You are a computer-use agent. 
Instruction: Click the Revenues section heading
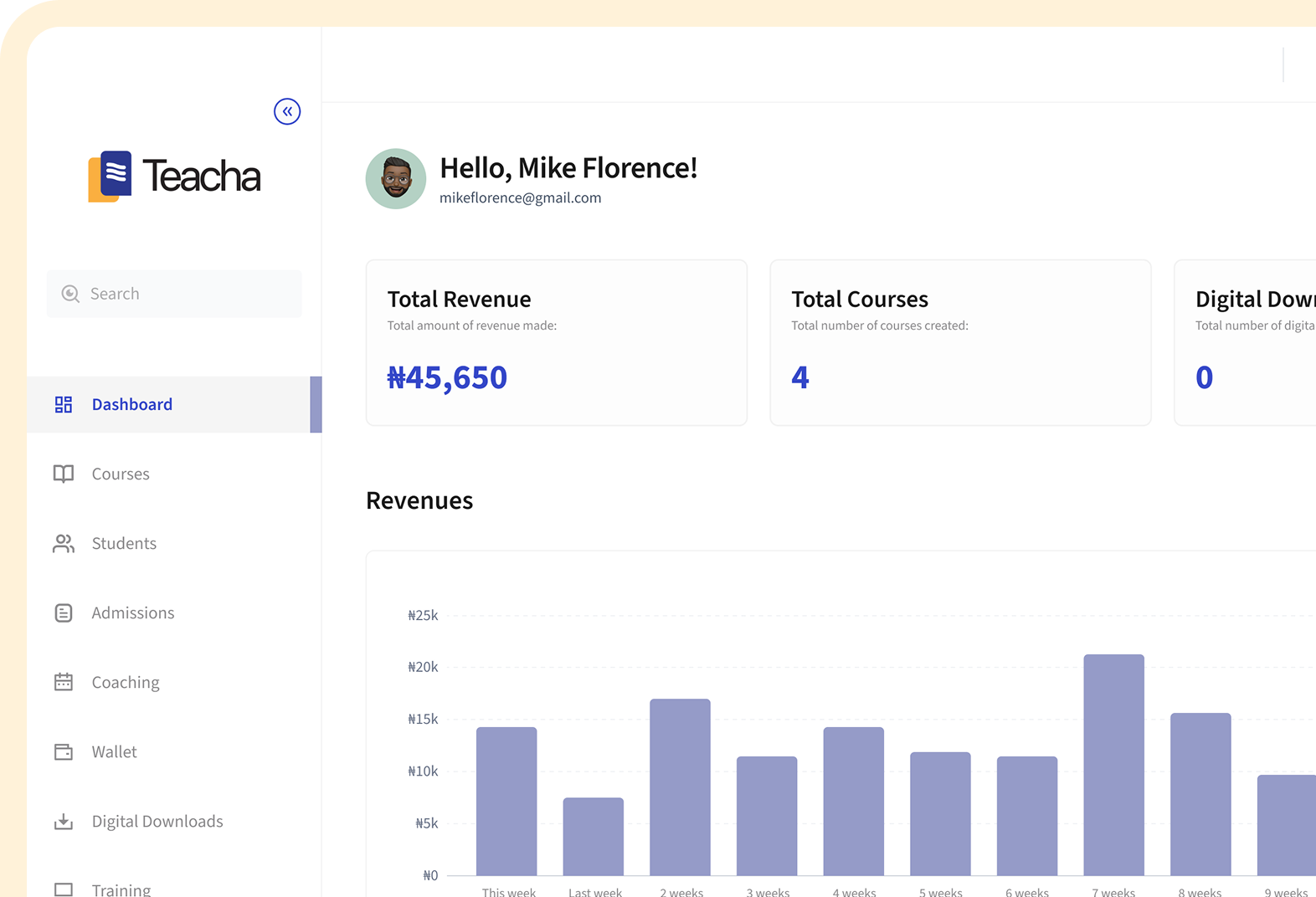click(x=419, y=500)
